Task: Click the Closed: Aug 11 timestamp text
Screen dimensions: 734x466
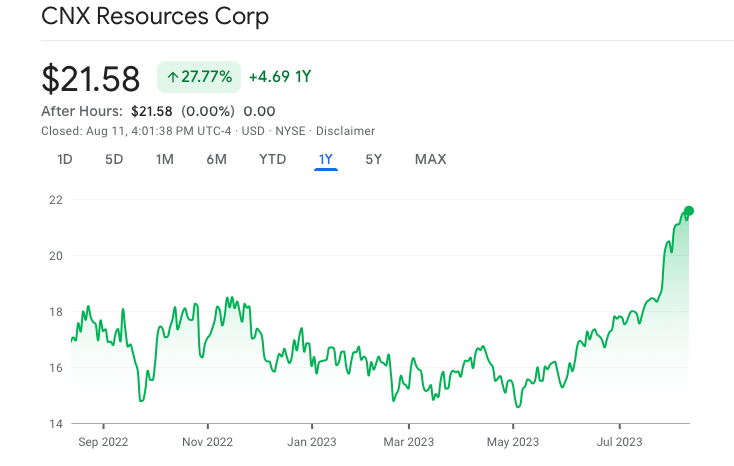Action: [136, 131]
